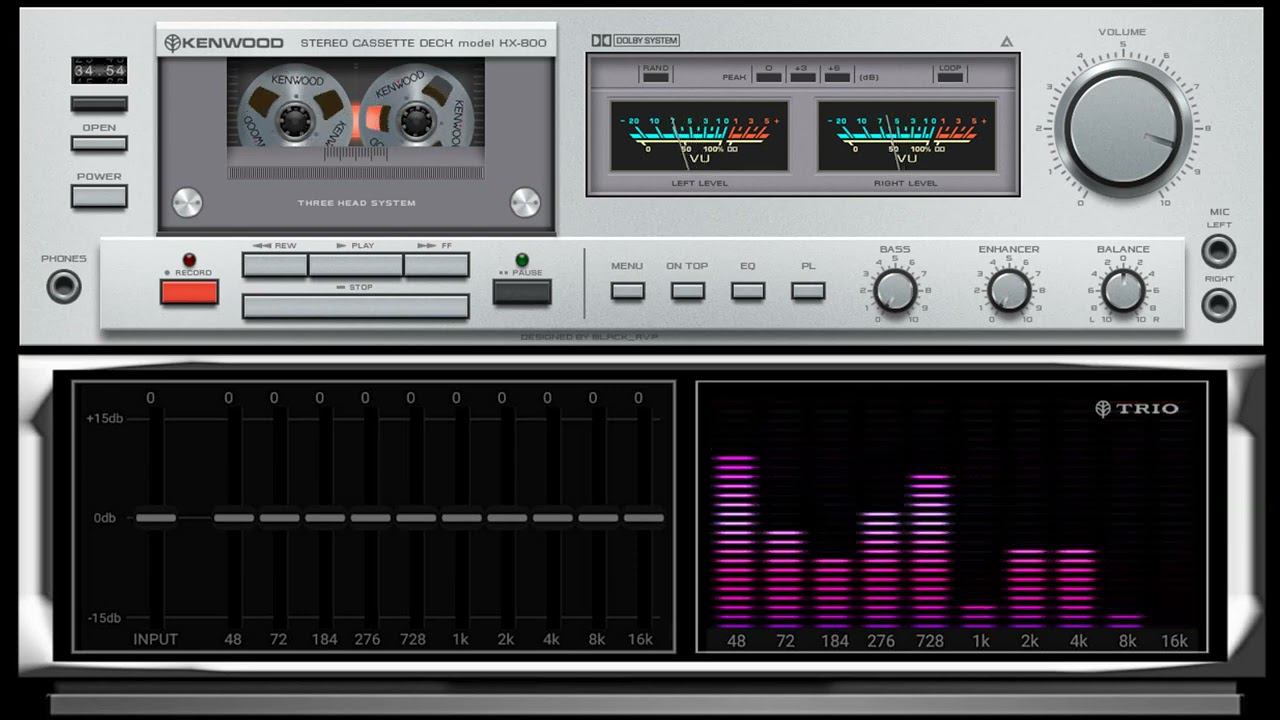Toggle the EQ button
Screen dimensions: 1280x720
pos(748,291)
